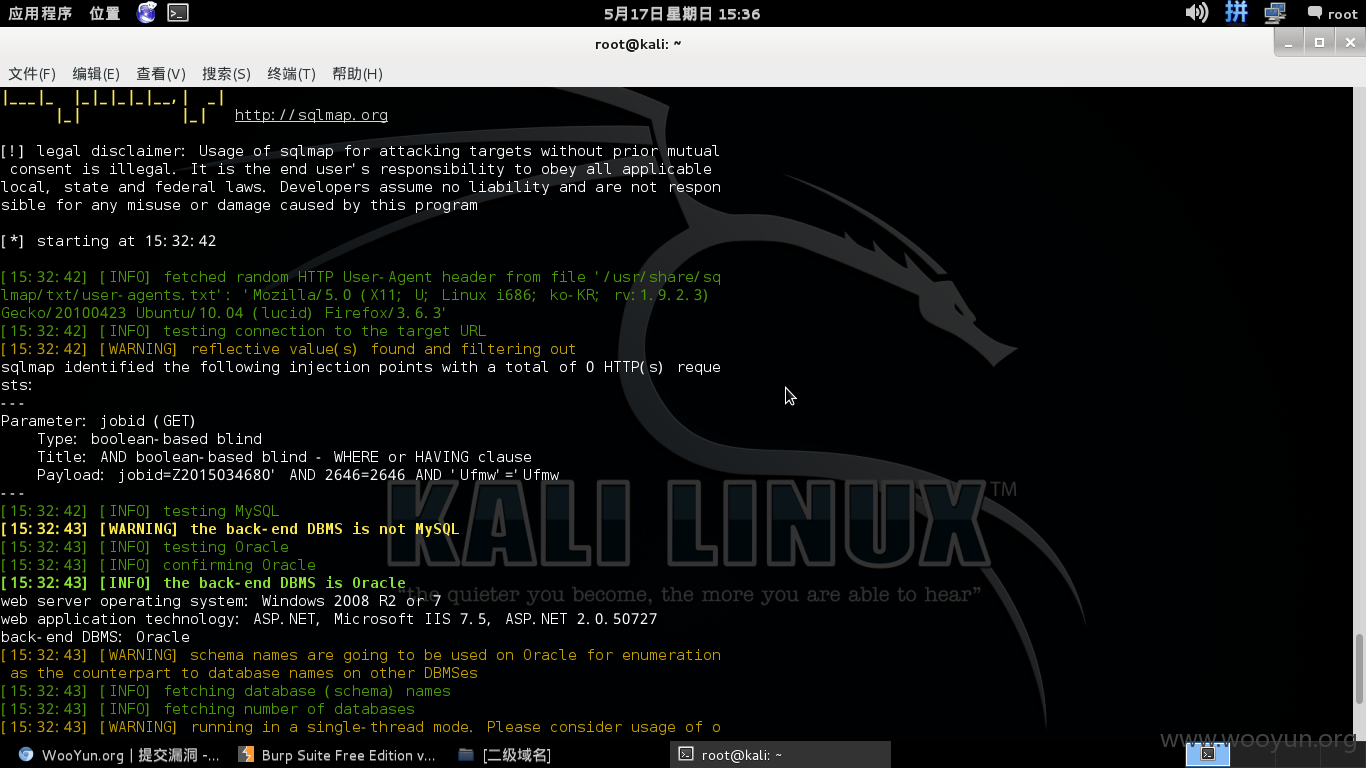Open the 编辑(E) menu

pyautogui.click(x=96, y=74)
